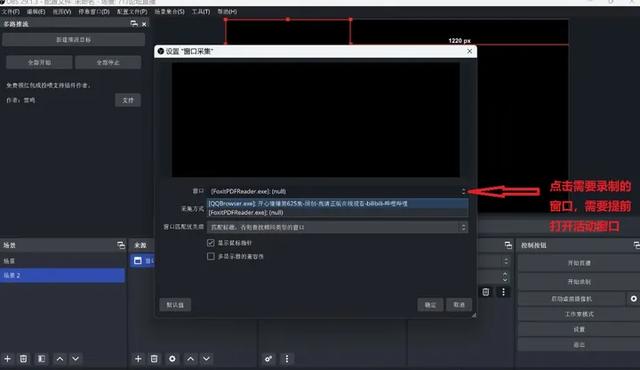This screenshot has height=370, width=640.
Task: Open advanced audio properties gear icon
Action: (x=268, y=359)
